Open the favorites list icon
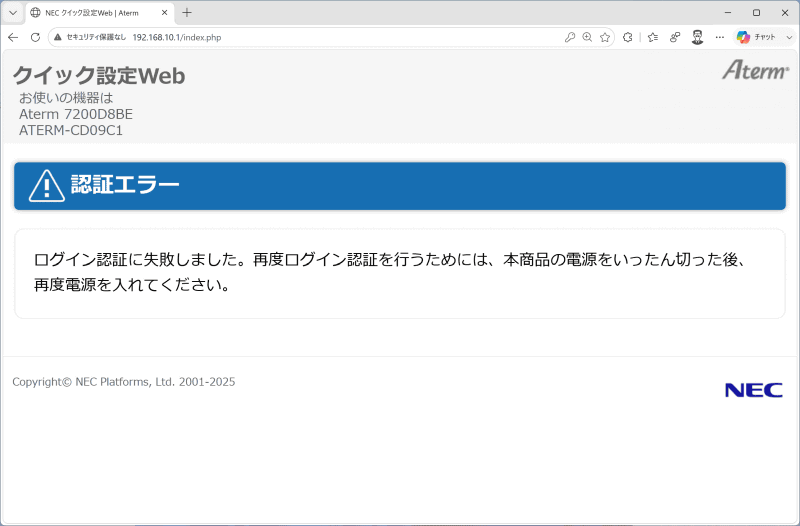The height and width of the screenshot is (526, 800). pyautogui.click(x=653, y=37)
